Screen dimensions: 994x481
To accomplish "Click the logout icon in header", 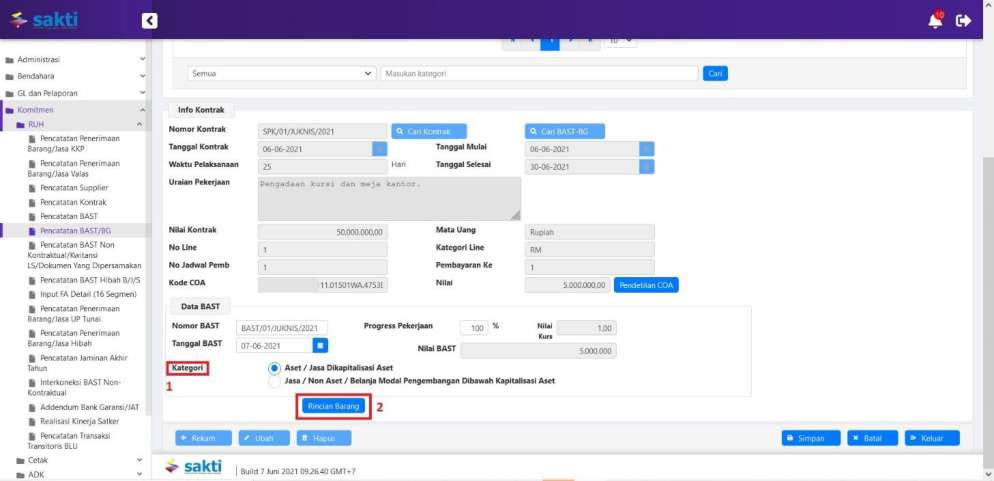I will [963, 21].
